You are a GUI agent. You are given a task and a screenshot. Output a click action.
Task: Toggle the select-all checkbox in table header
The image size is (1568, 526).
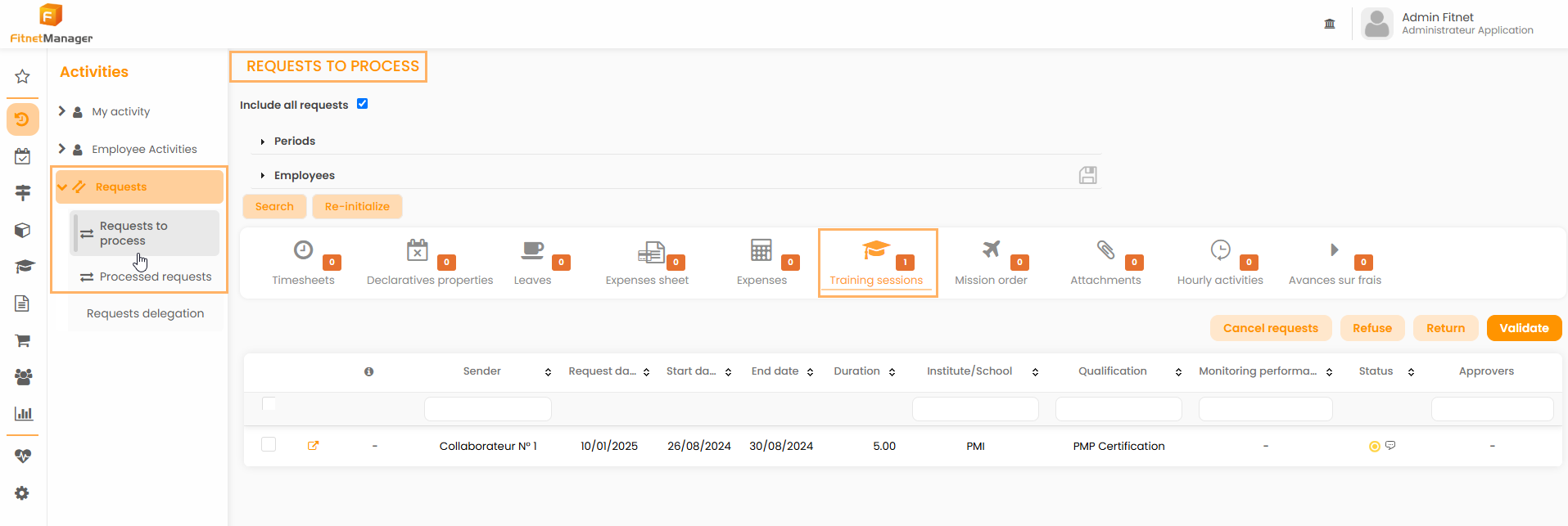(x=269, y=403)
